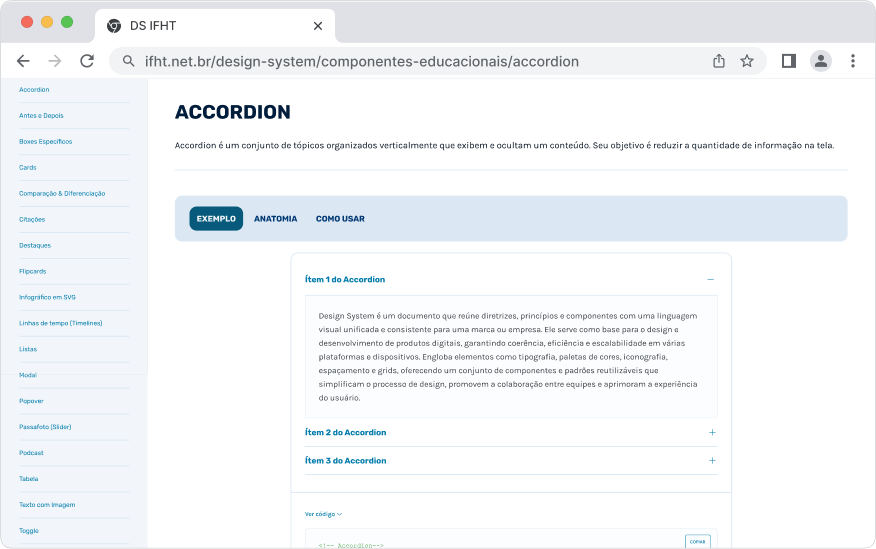Screen dimensions: 876x549
Task: Switch to the EXEMPLO tab
Action: pyautogui.click(x=216, y=218)
